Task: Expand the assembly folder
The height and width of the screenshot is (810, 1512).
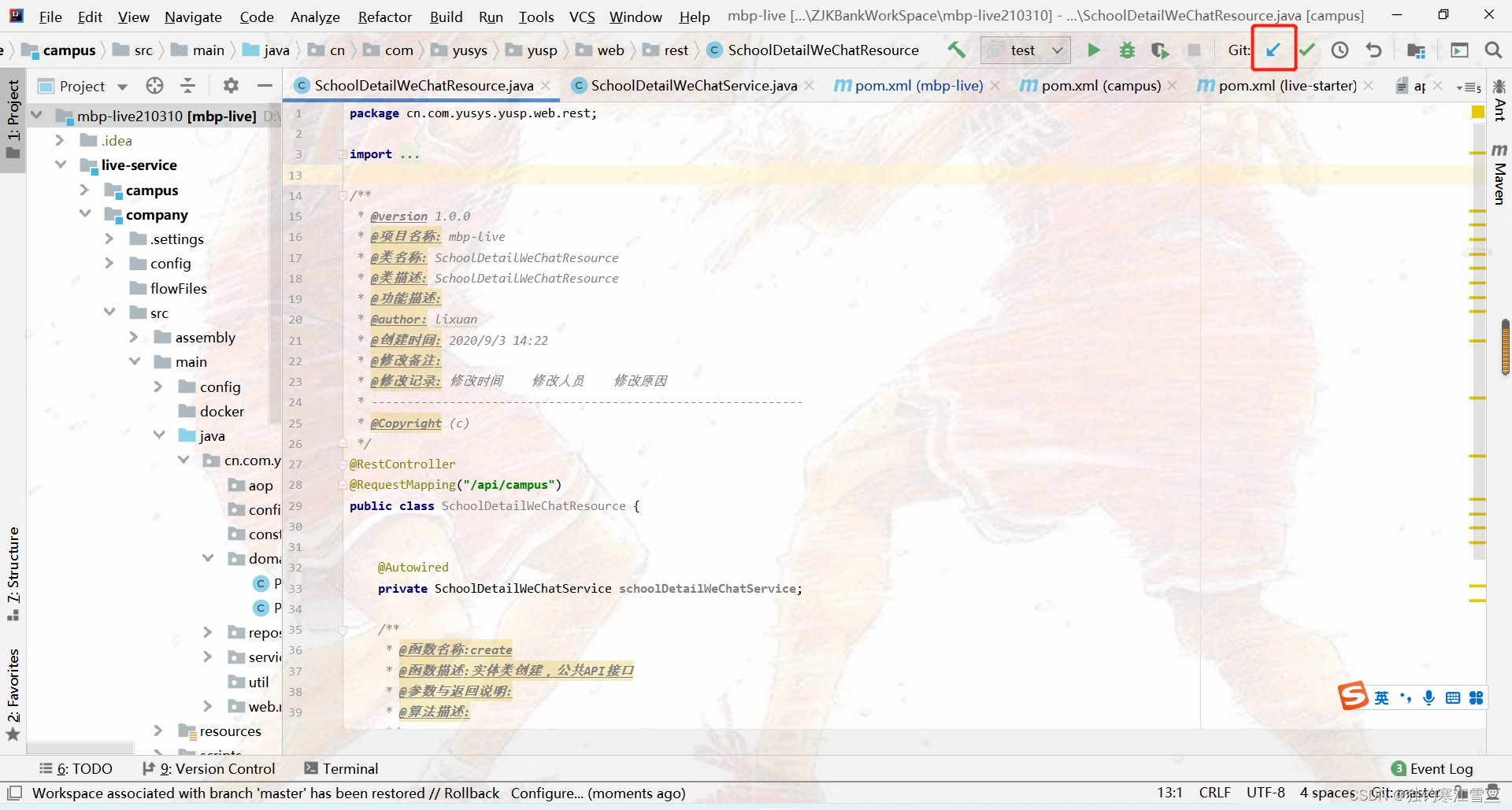Action: pos(134,337)
